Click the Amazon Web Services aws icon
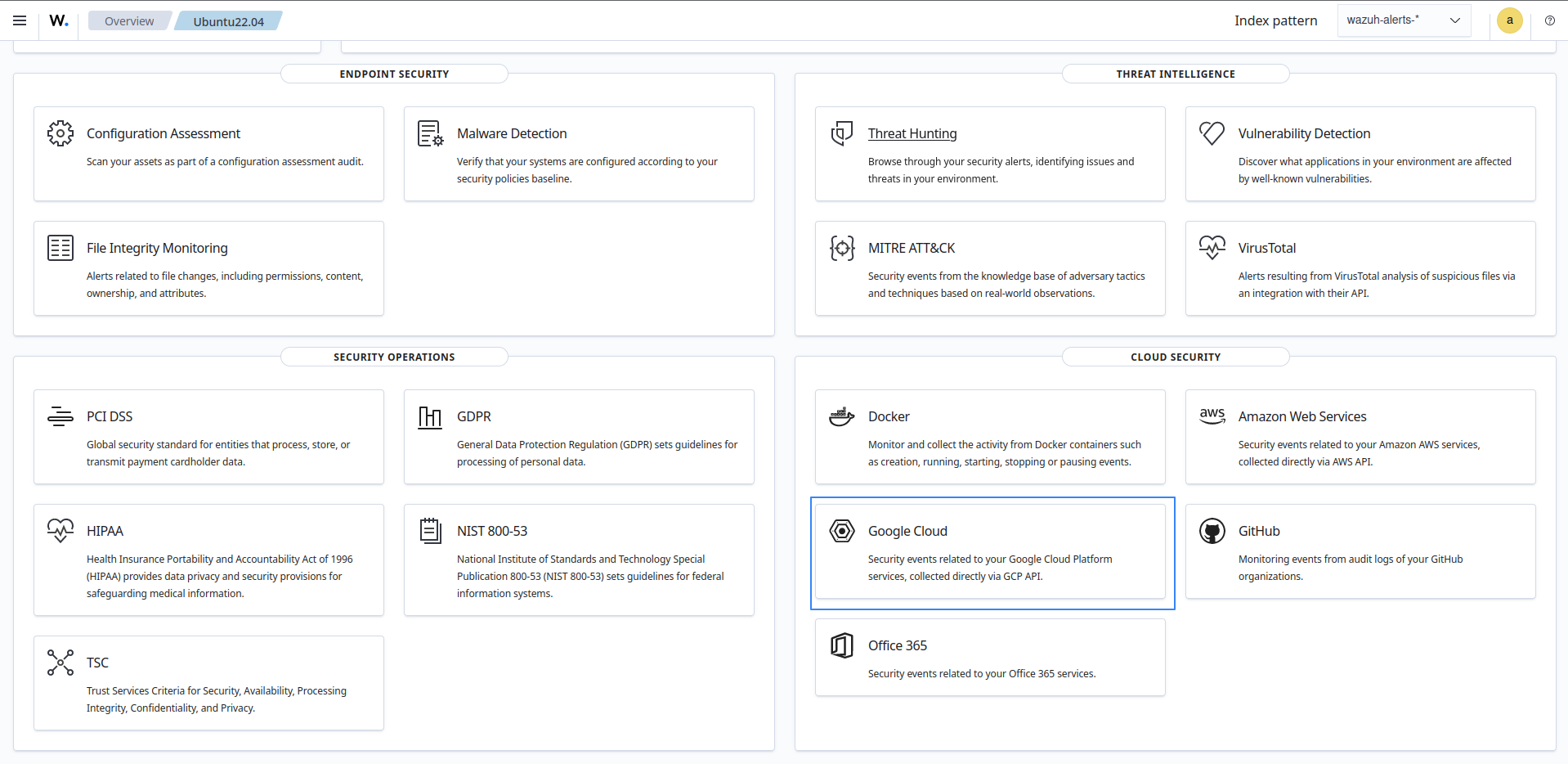 pyautogui.click(x=1212, y=416)
